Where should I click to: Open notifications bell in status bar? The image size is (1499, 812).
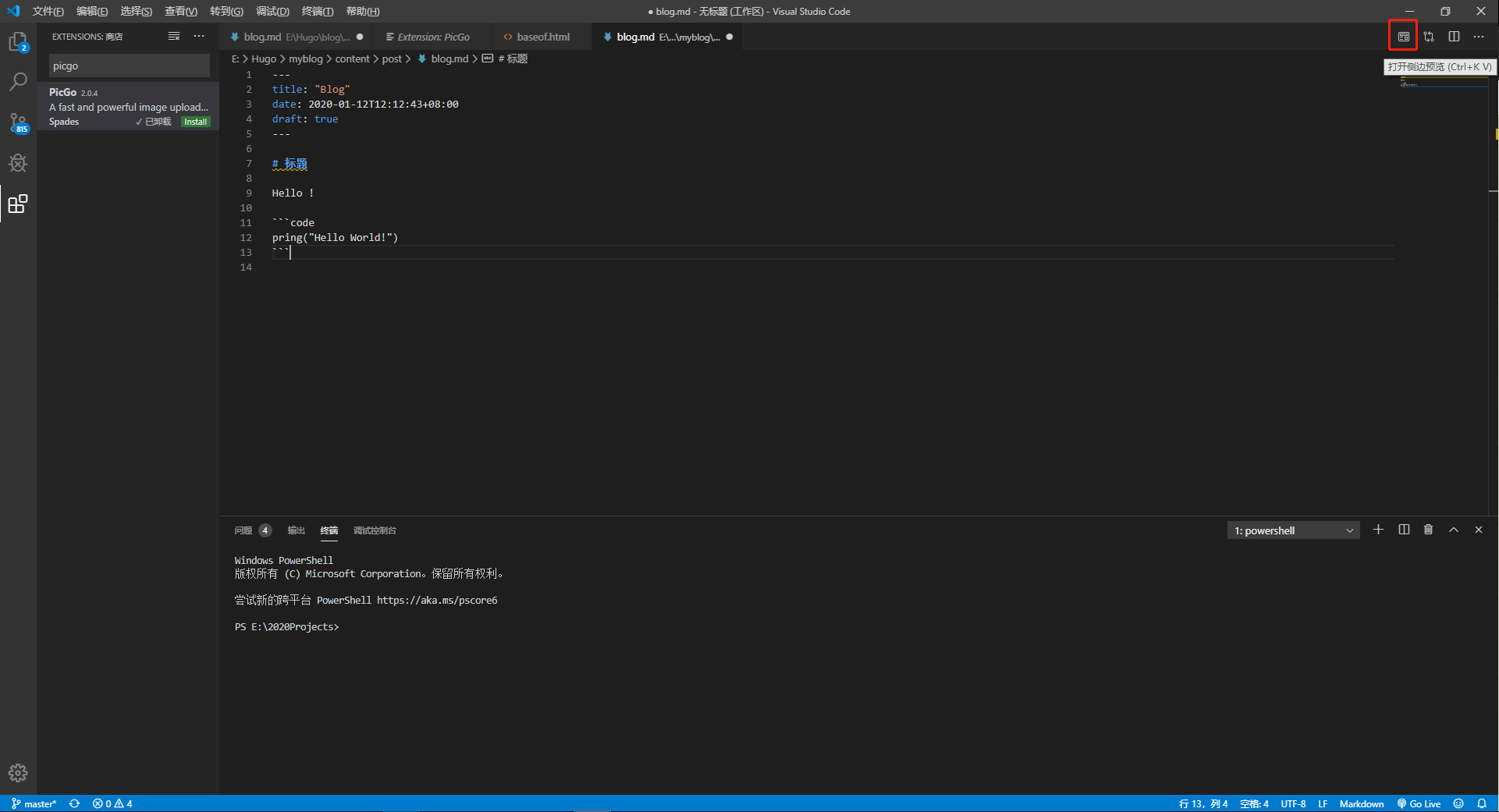1482,803
